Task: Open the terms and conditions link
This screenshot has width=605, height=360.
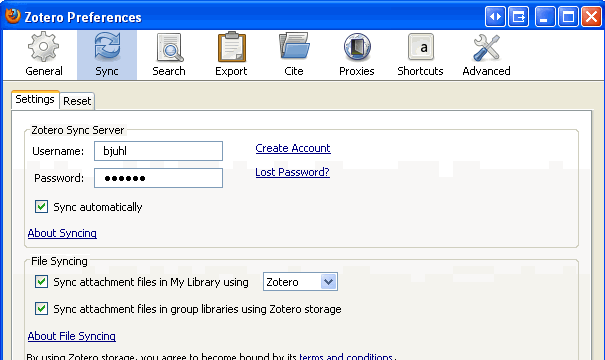Action: click(x=346, y=356)
